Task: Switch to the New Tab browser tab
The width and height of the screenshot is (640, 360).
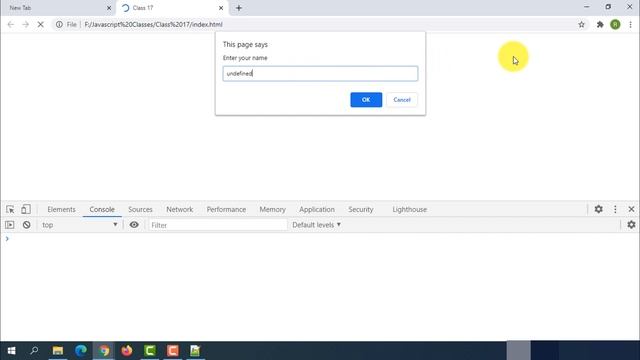Action: click(57, 8)
